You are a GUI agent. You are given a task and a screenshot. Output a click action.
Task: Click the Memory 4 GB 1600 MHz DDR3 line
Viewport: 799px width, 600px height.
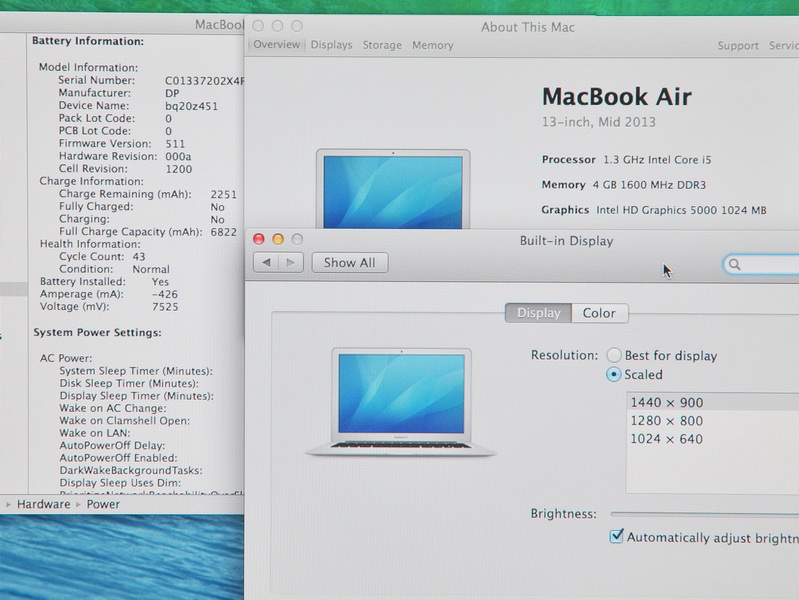(x=624, y=185)
